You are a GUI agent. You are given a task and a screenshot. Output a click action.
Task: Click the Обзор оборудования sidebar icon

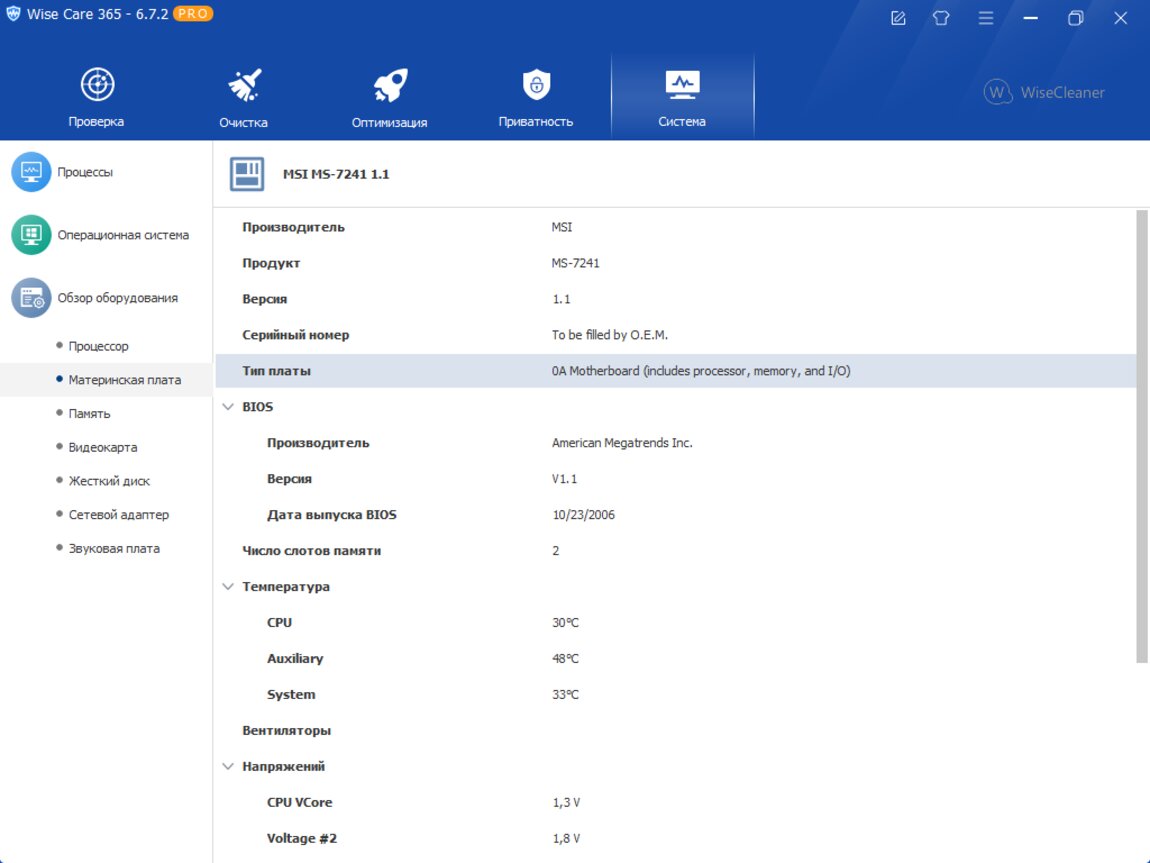tap(31, 298)
